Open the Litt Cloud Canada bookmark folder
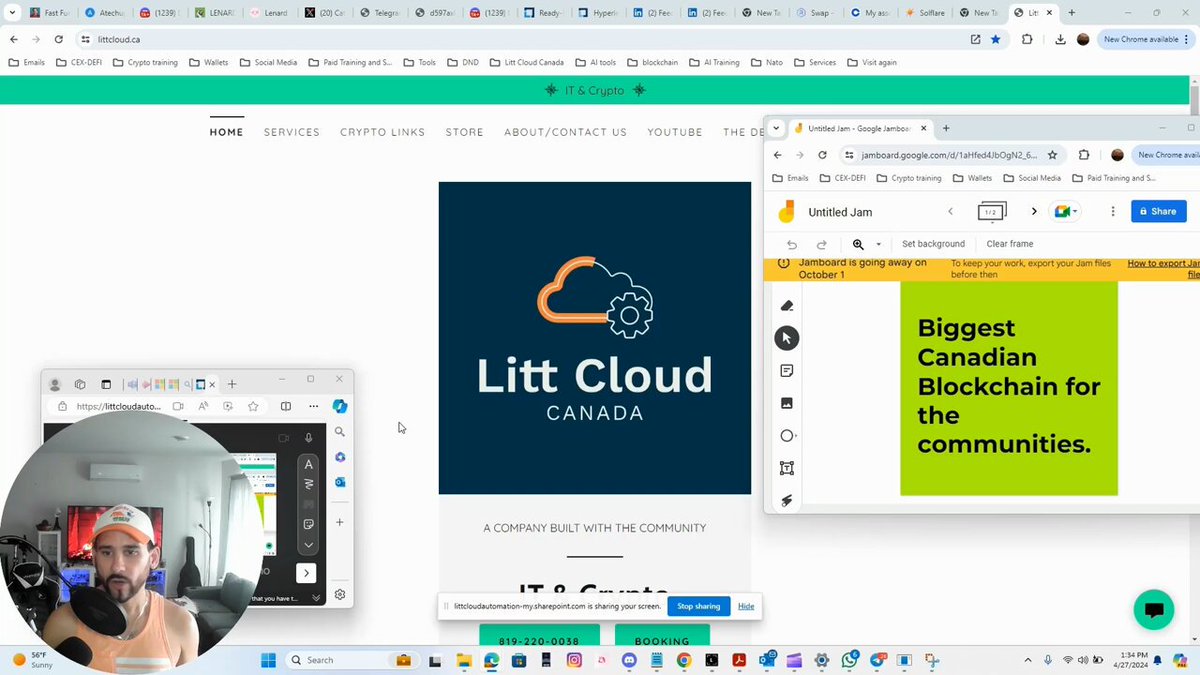 (x=526, y=62)
